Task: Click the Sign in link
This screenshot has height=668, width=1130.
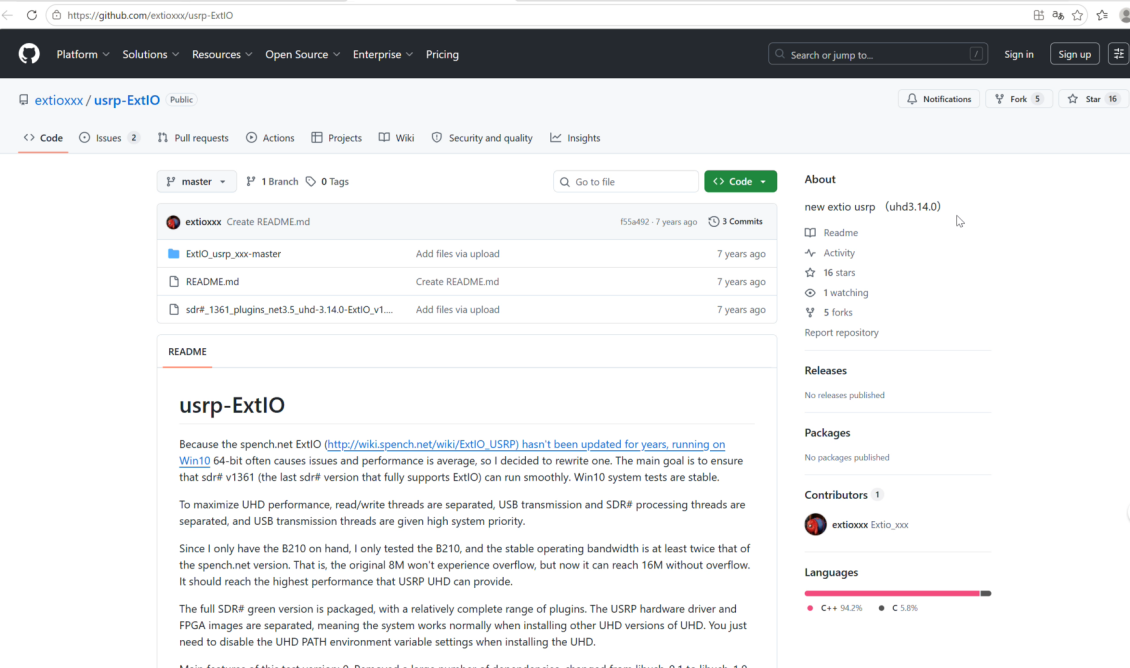Action: 1018,54
